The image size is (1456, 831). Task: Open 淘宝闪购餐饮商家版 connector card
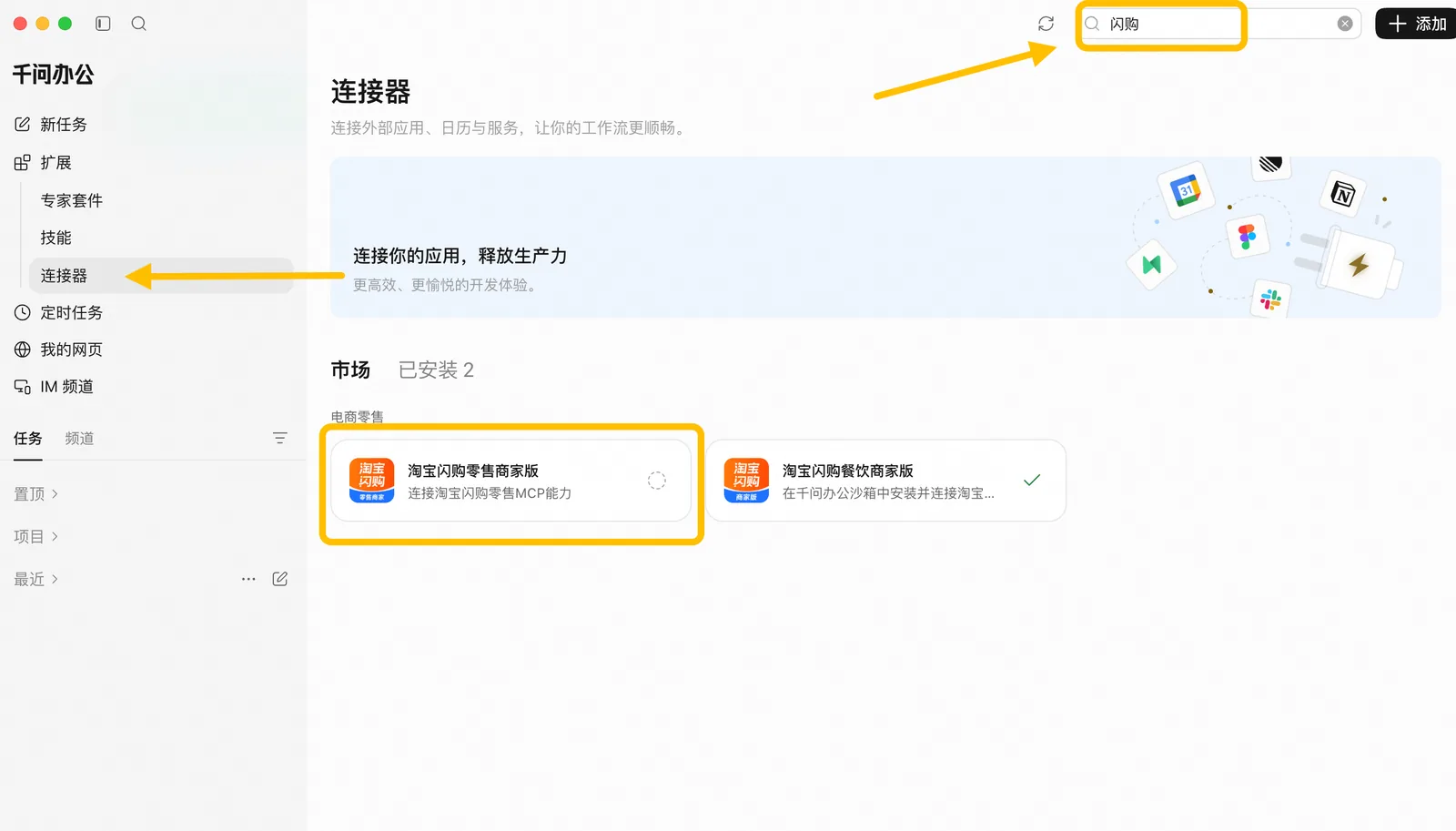coord(885,481)
